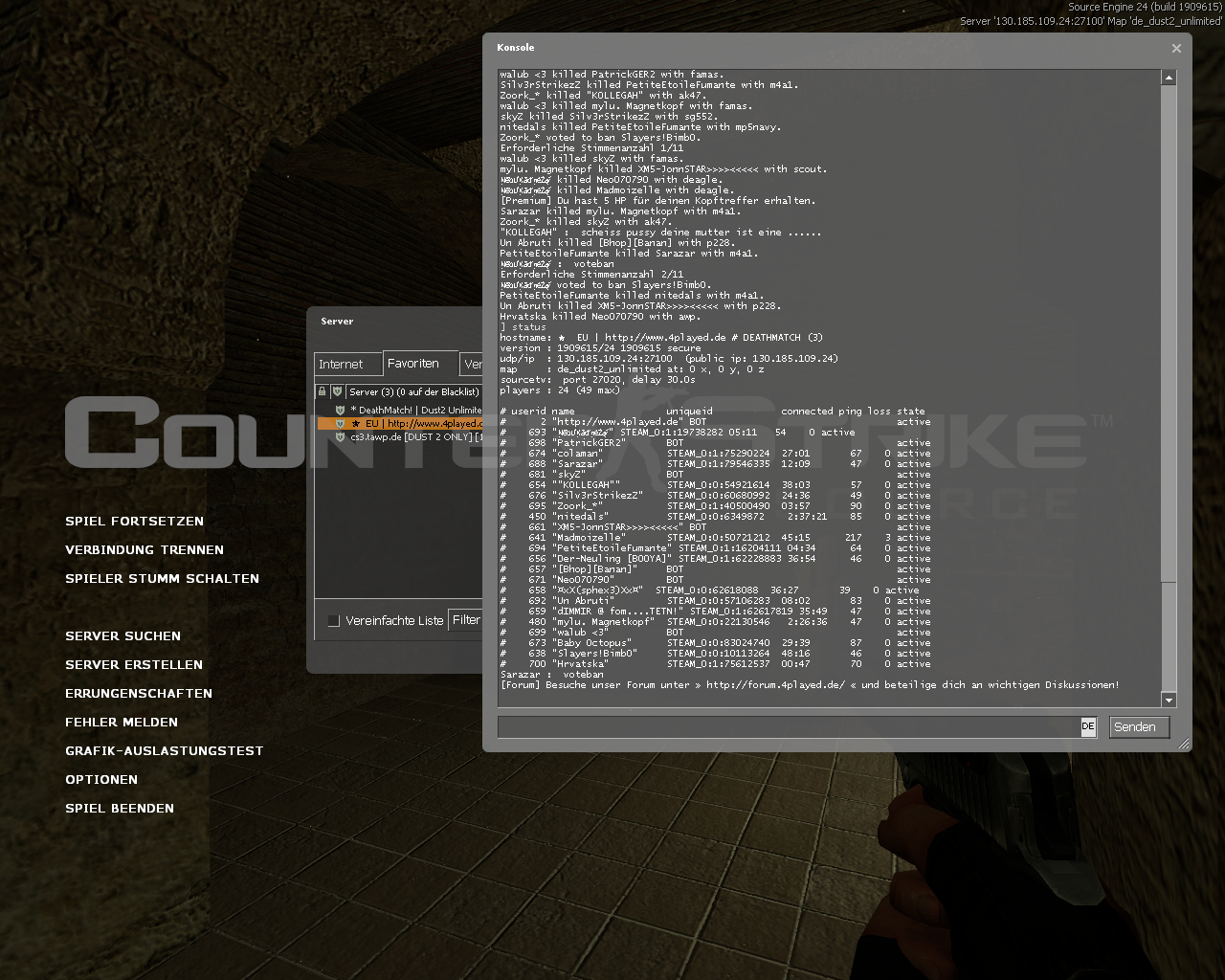Sort by VAC shield column icon
This screenshot has height=980, width=1225.
click(337, 391)
